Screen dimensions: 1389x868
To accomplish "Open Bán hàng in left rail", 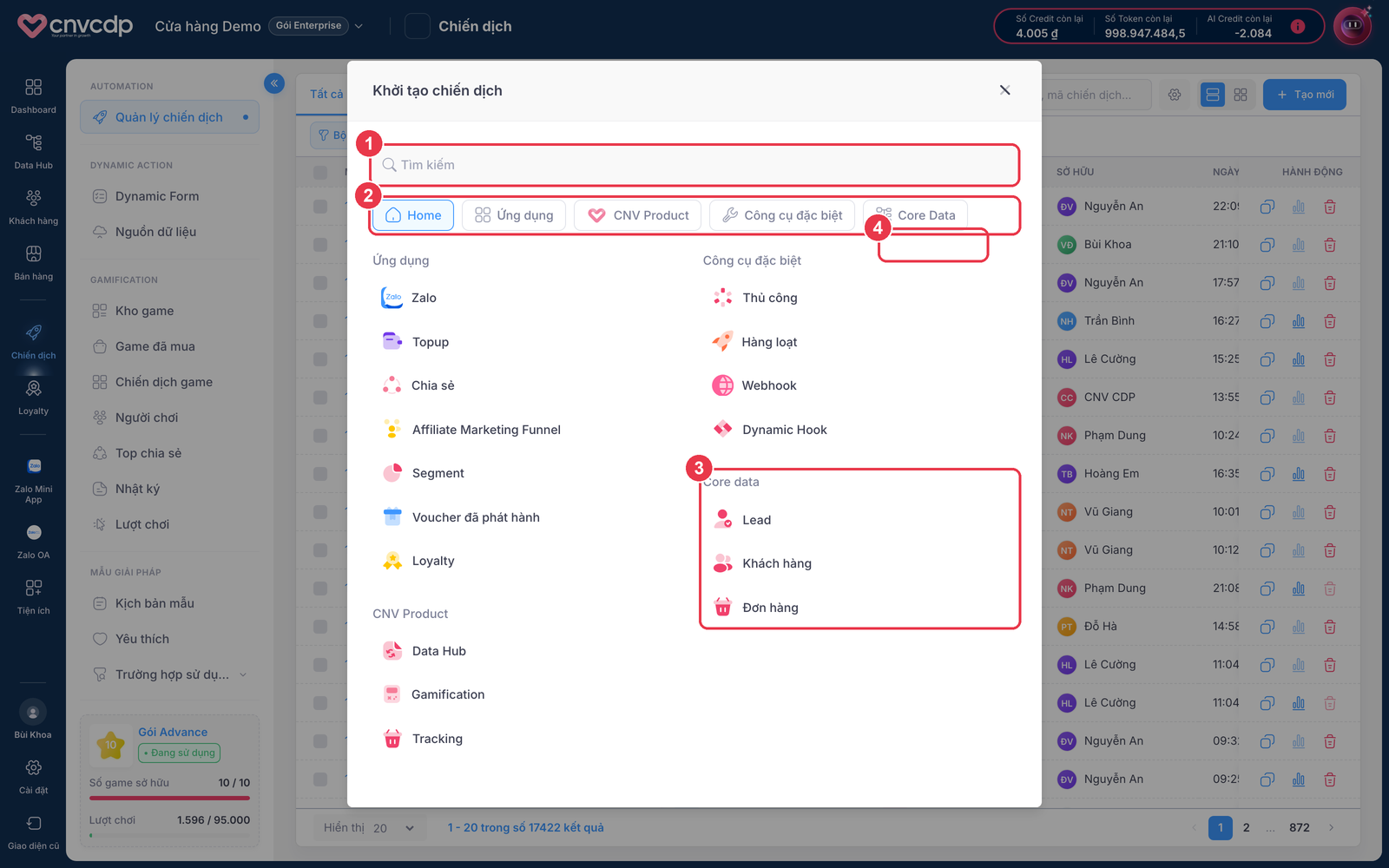I will click(33, 262).
